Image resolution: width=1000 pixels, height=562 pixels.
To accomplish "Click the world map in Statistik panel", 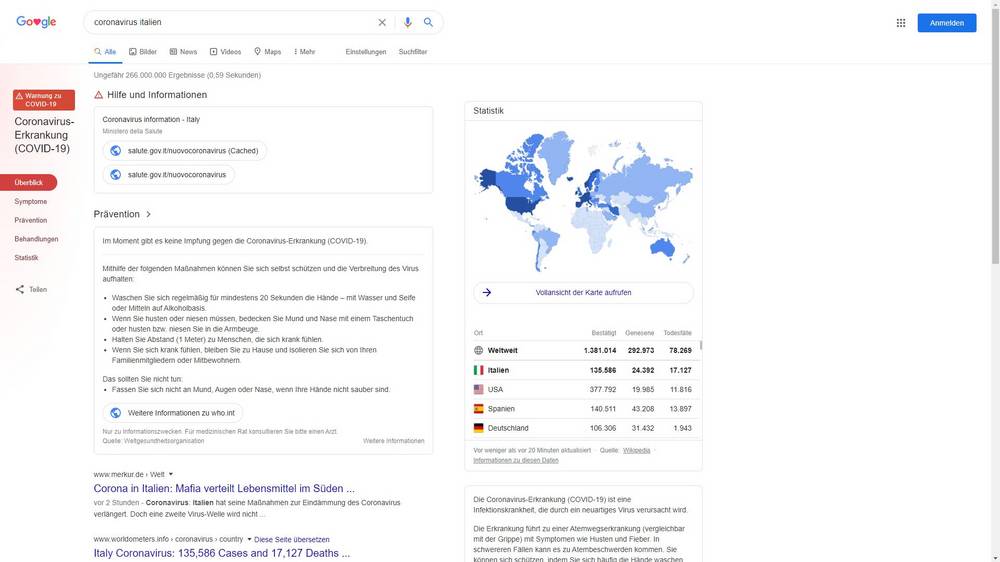I will [583, 201].
